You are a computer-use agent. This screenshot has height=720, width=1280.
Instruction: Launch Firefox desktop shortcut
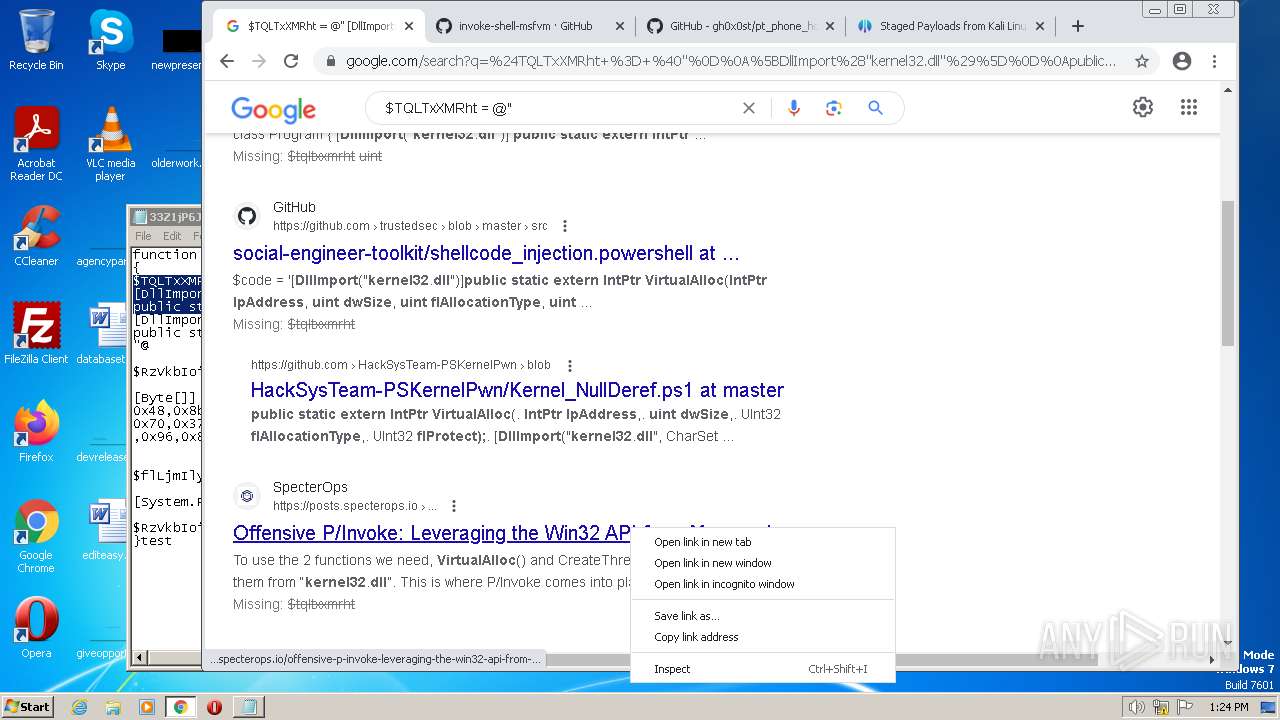pos(36,432)
